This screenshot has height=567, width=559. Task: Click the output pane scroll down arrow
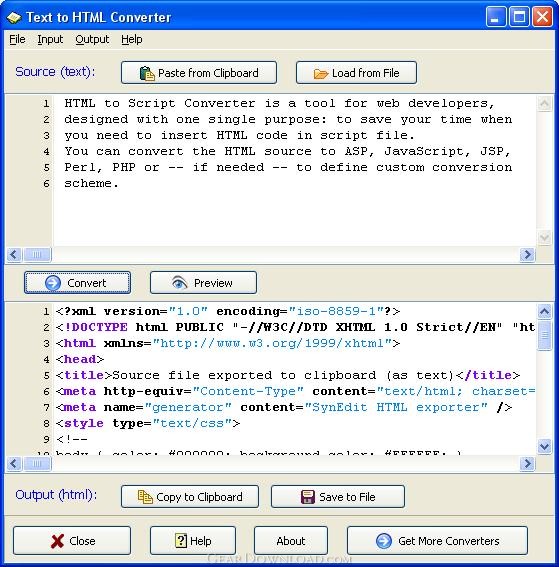pos(544,446)
